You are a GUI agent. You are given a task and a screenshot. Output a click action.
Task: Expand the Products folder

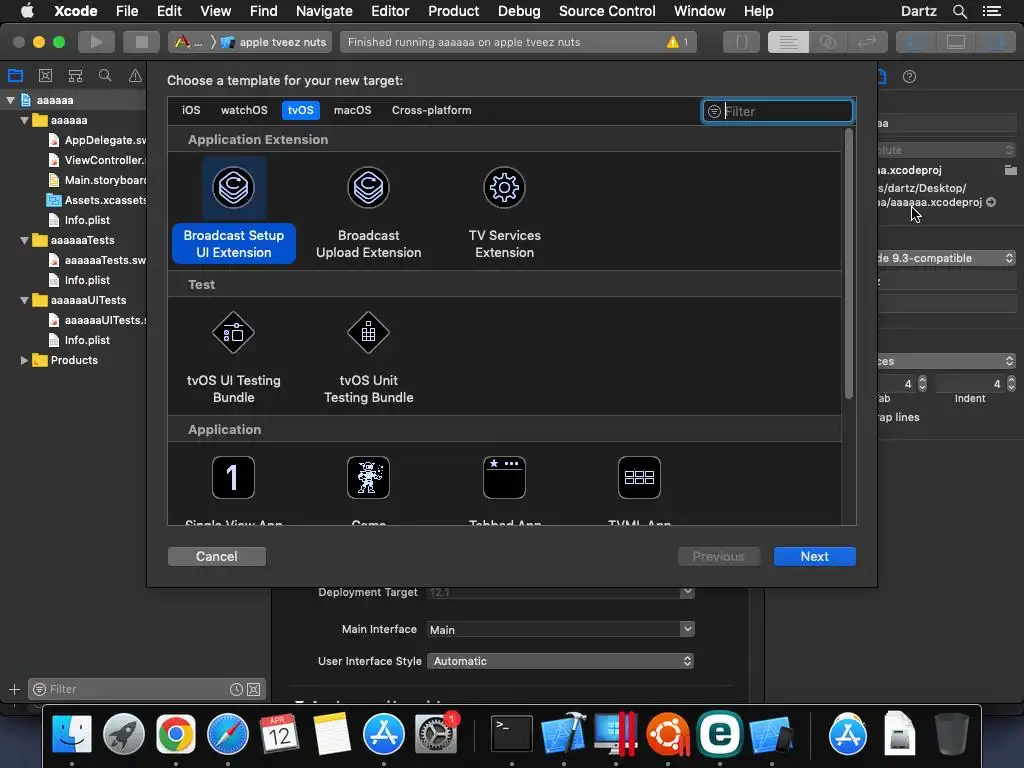coord(24,360)
